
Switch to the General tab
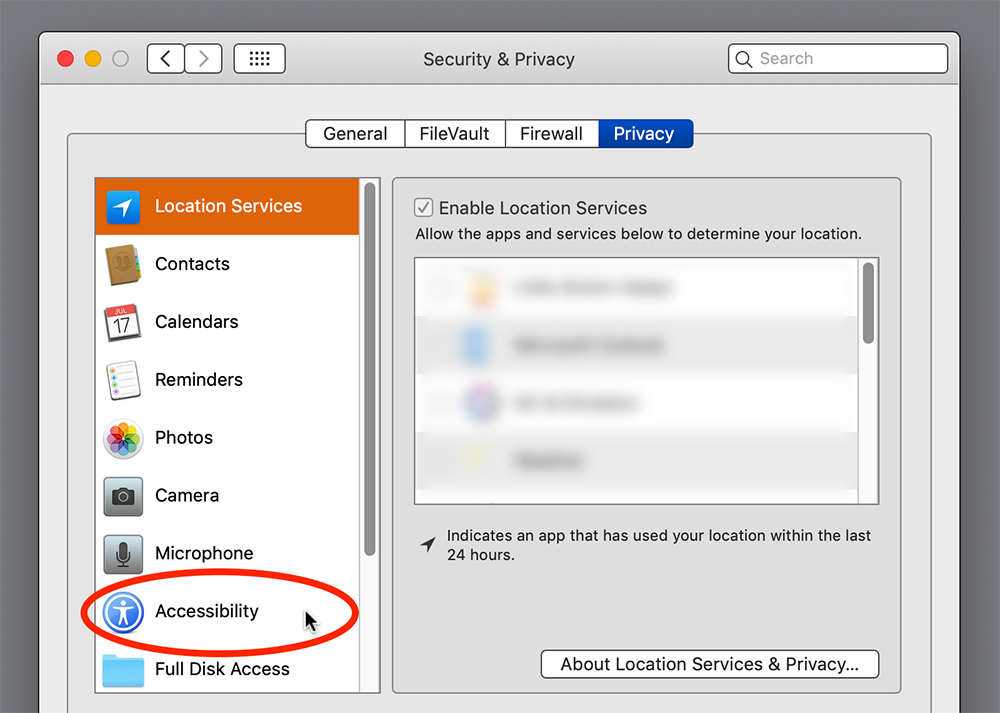click(355, 134)
